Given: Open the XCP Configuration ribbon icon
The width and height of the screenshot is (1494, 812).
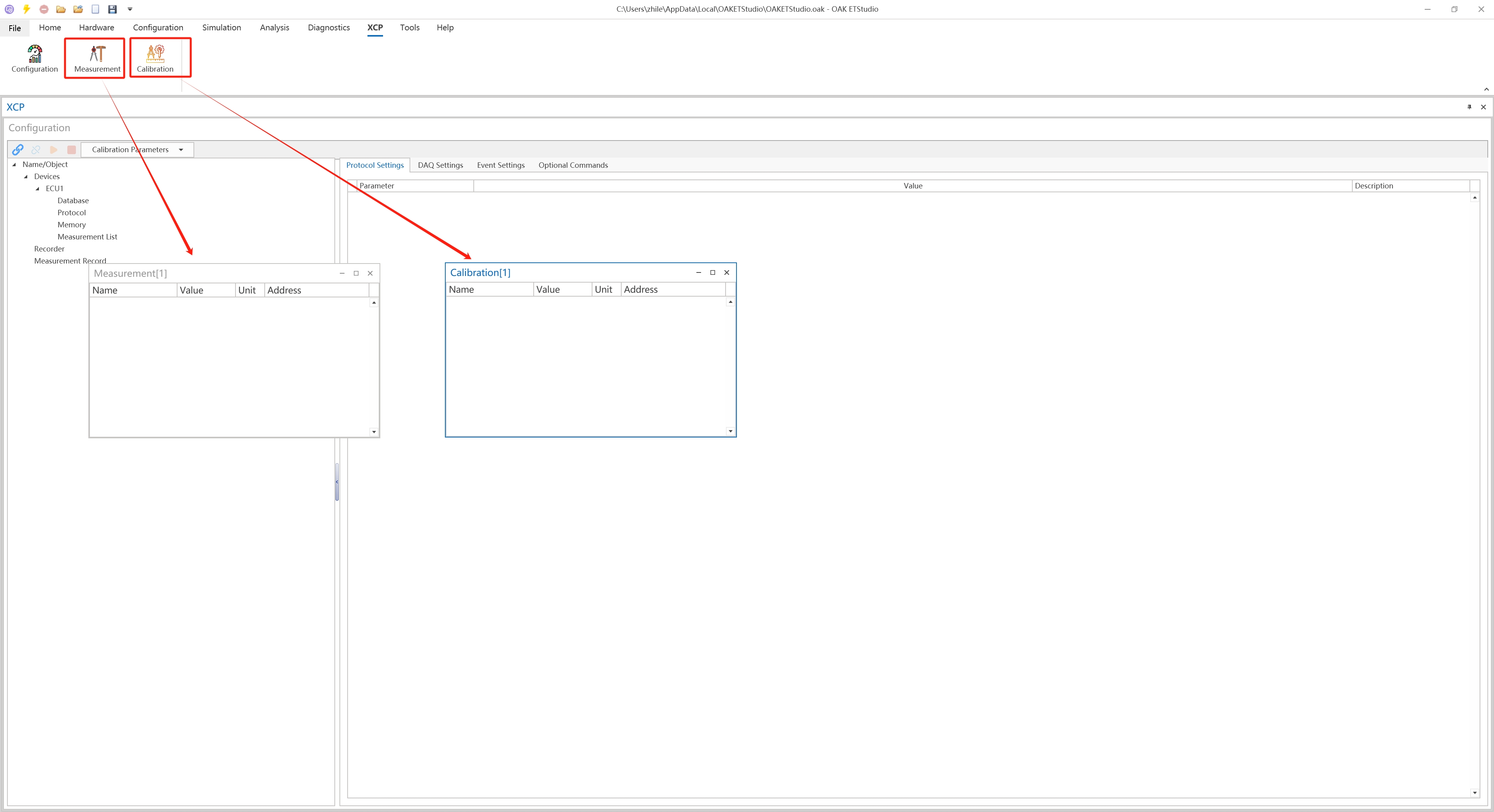Looking at the screenshot, I should [x=34, y=58].
